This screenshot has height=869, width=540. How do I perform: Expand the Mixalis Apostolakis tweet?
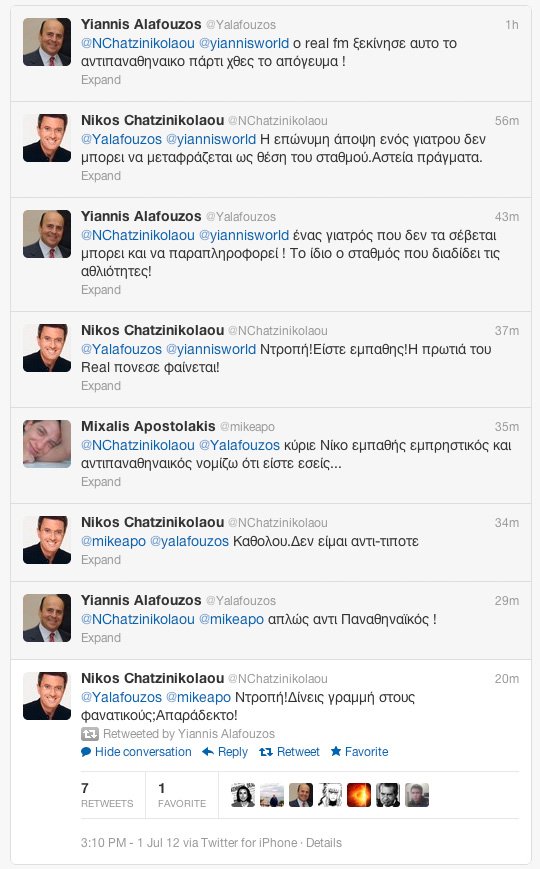(101, 482)
